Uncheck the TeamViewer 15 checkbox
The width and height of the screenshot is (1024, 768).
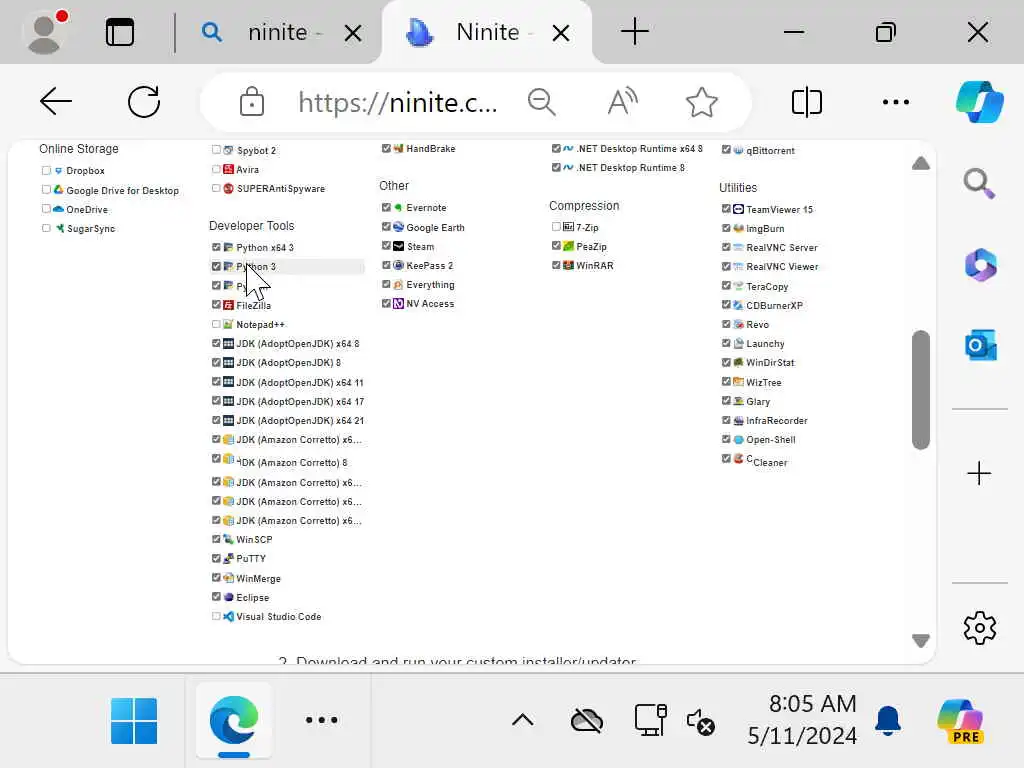(726, 208)
